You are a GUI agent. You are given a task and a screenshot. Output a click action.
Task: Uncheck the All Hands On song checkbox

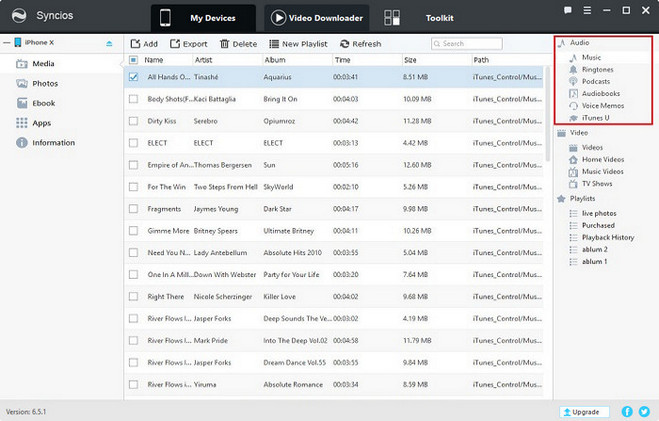[x=133, y=77]
